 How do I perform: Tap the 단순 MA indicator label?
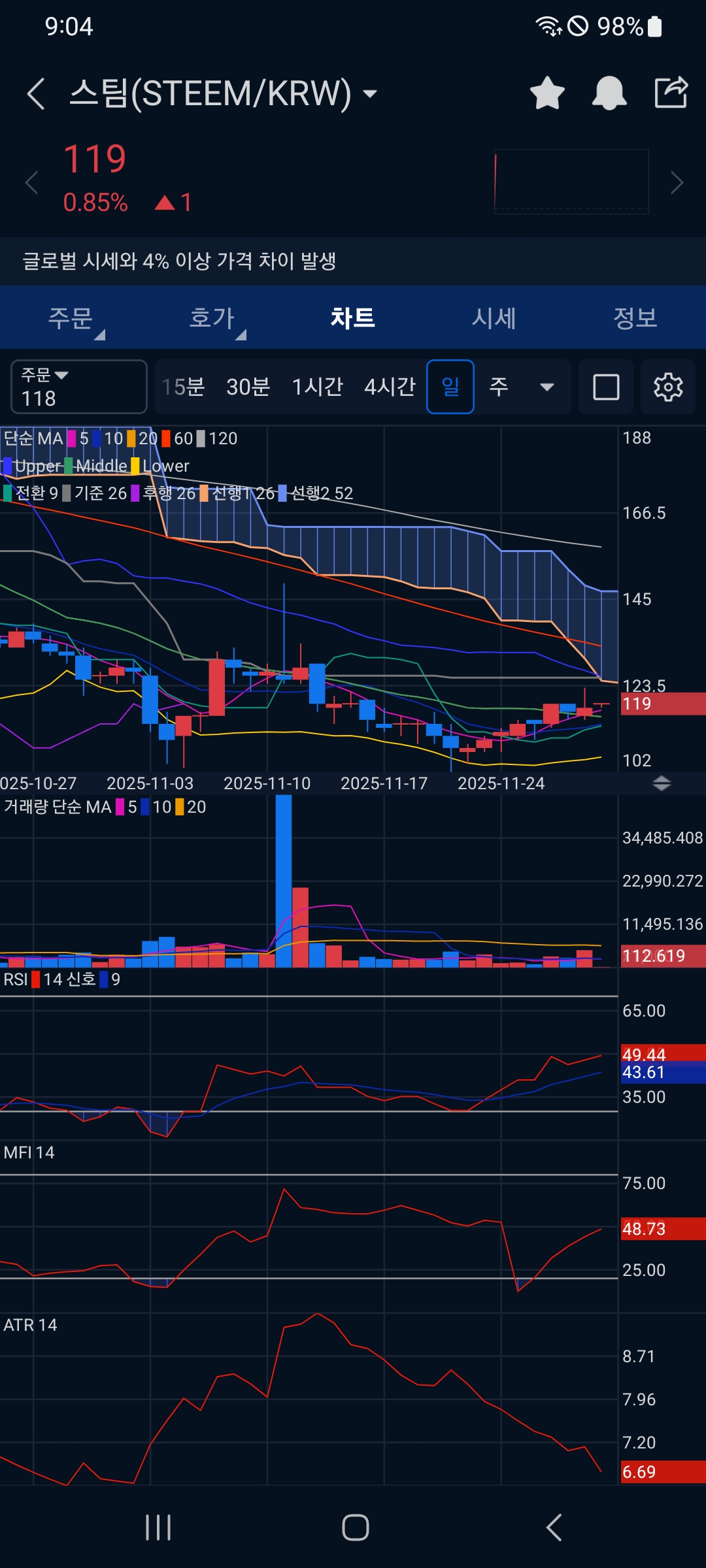tap(33, 438)
